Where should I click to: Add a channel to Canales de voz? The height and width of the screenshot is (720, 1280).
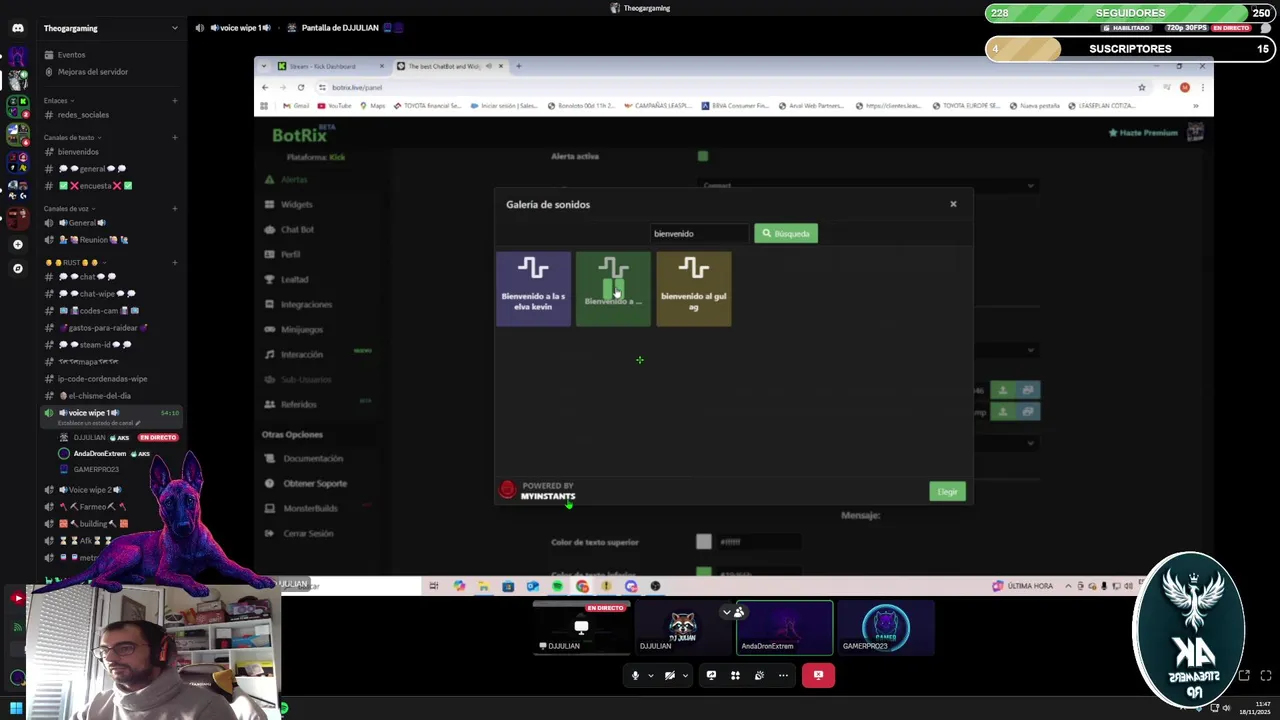(x=174, y=208)
